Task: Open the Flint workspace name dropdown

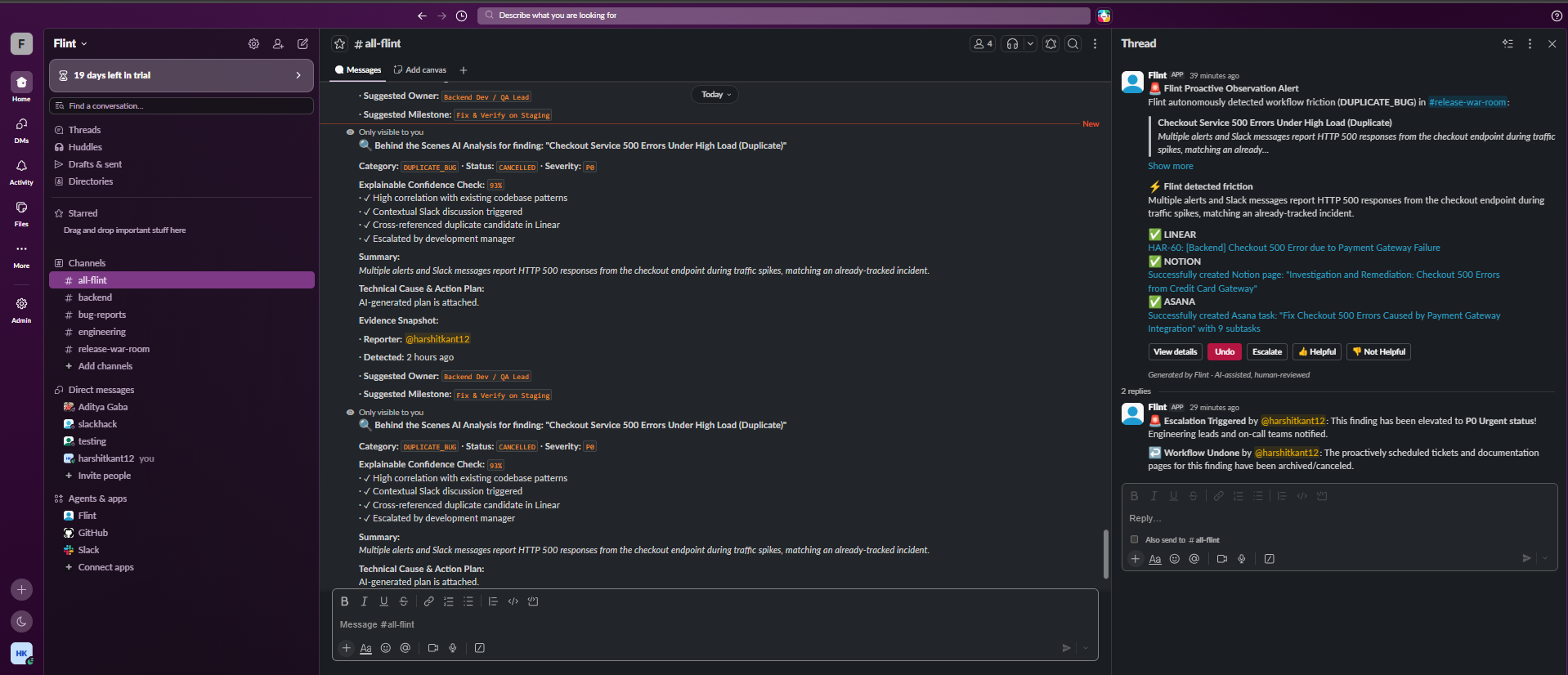Action: (70, 43)
